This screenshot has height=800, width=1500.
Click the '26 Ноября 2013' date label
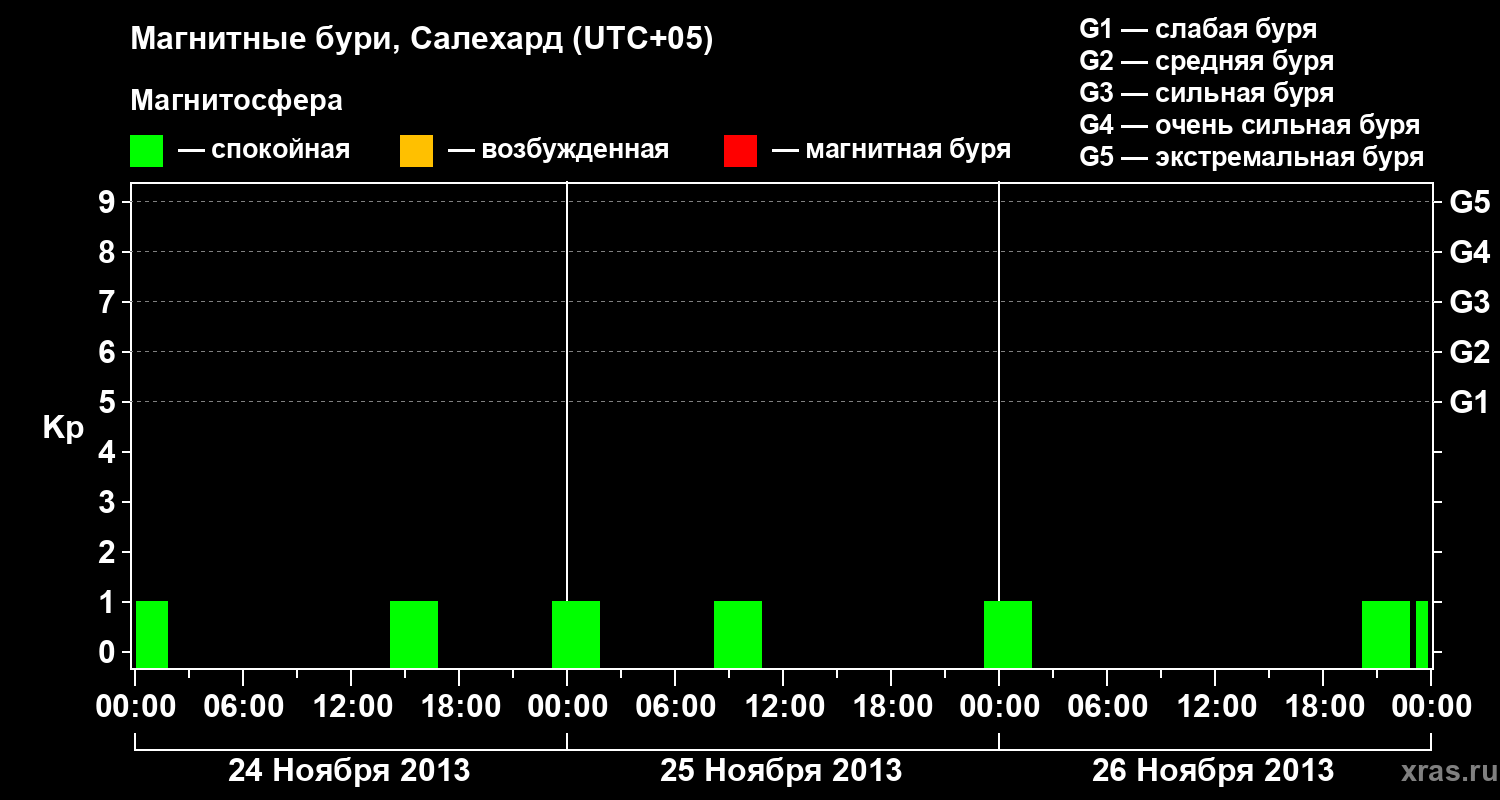pyautogui.click(x=1213, y=770)
